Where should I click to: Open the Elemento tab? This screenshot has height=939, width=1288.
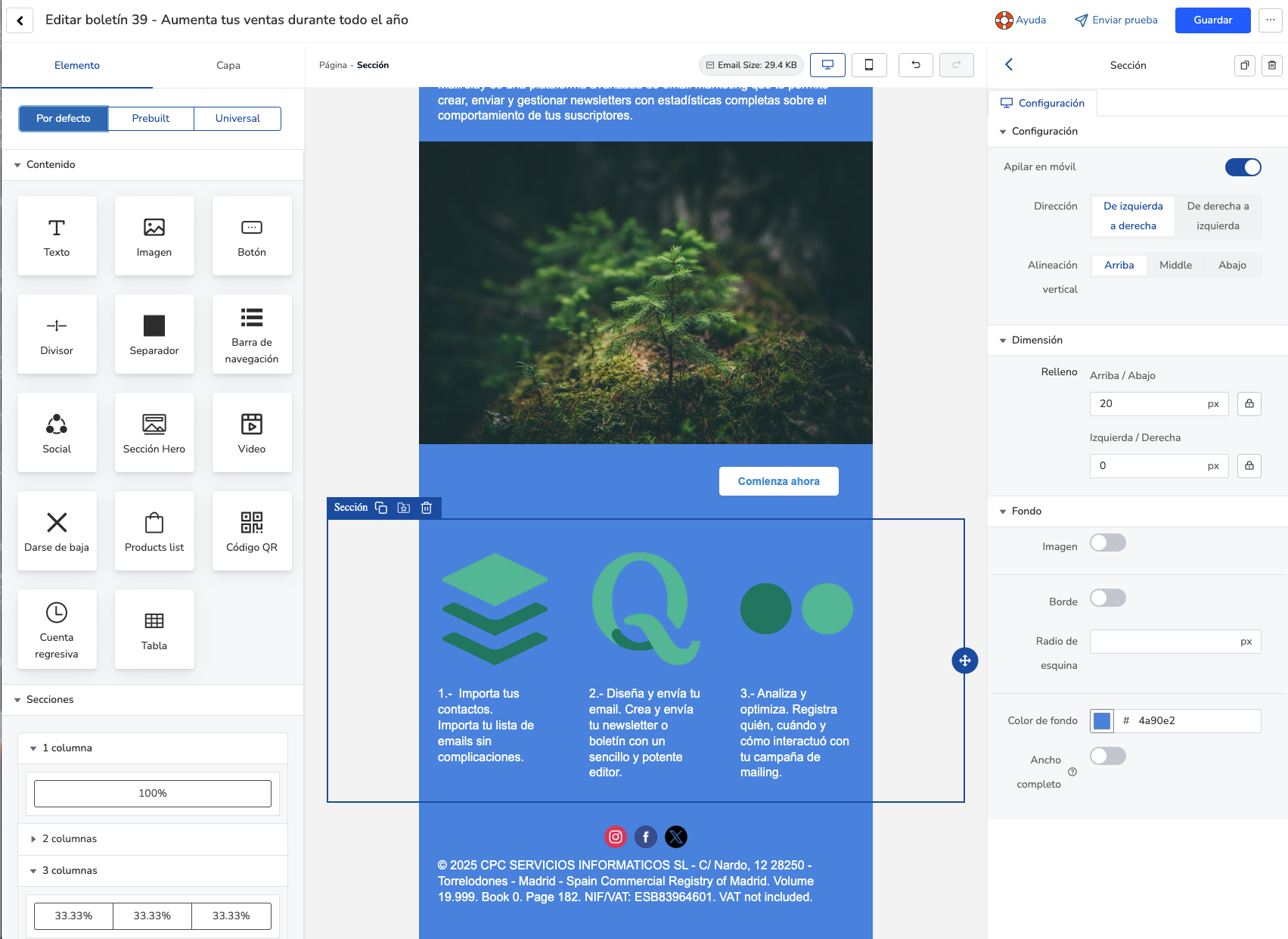pos(77,66)
